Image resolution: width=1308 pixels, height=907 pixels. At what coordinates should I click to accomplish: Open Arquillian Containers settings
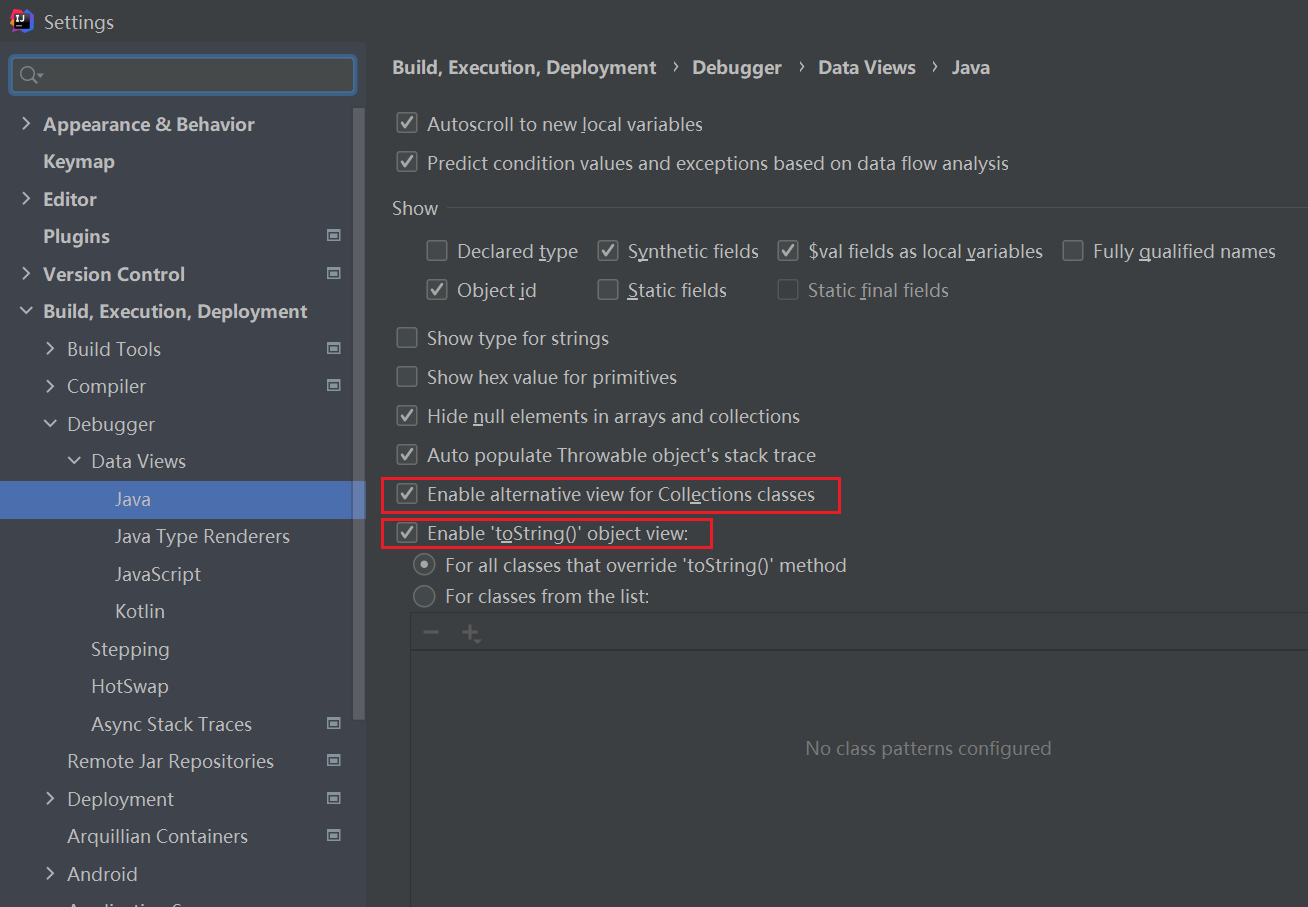(157, 836)
